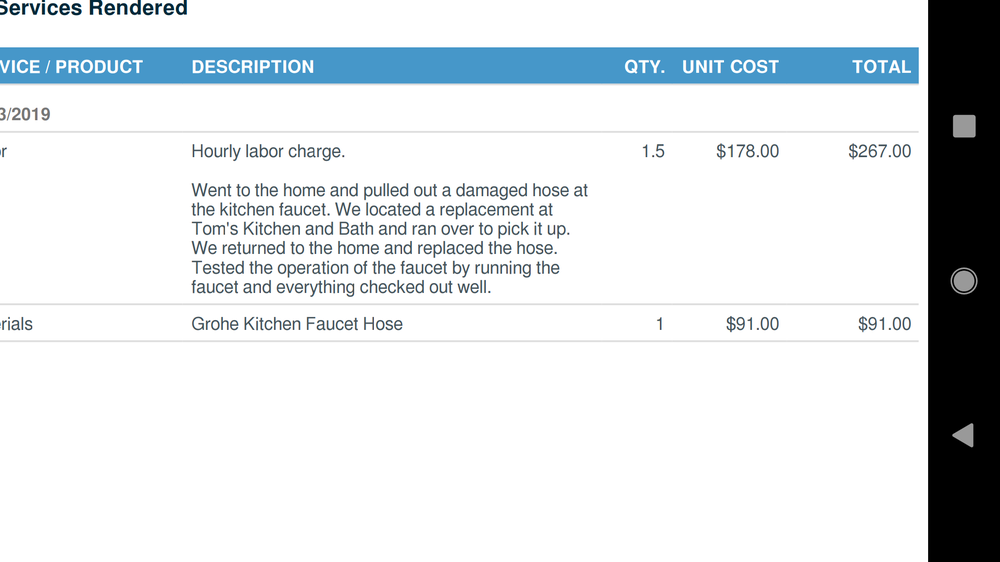Select the Hourly labor charge text
The image size is (1000, 562).
tap(268, 152)
